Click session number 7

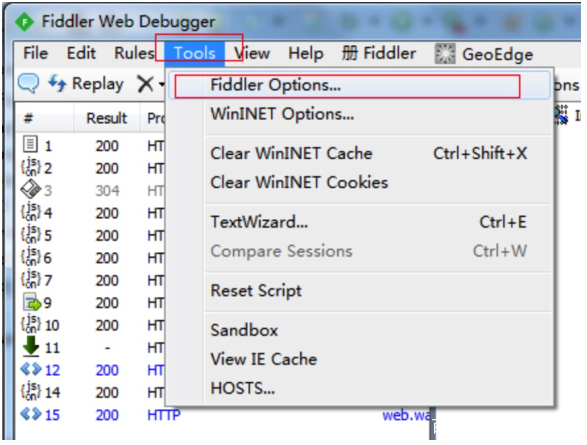(48, 281)
